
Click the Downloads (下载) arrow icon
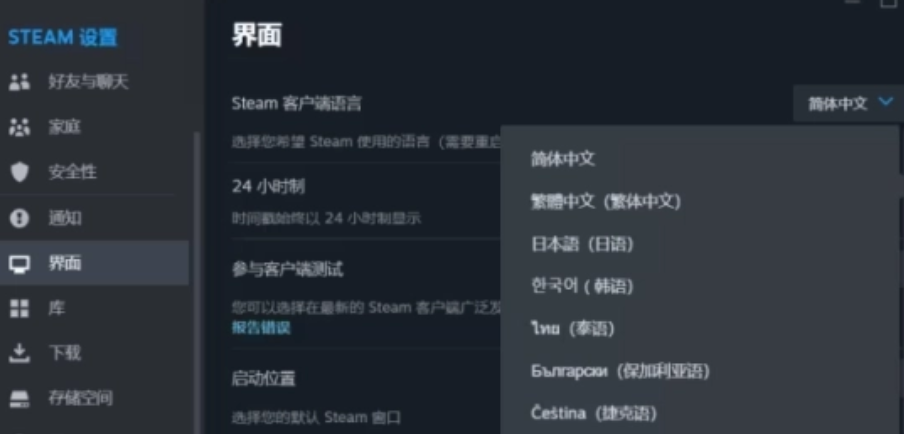coord(20,353)
